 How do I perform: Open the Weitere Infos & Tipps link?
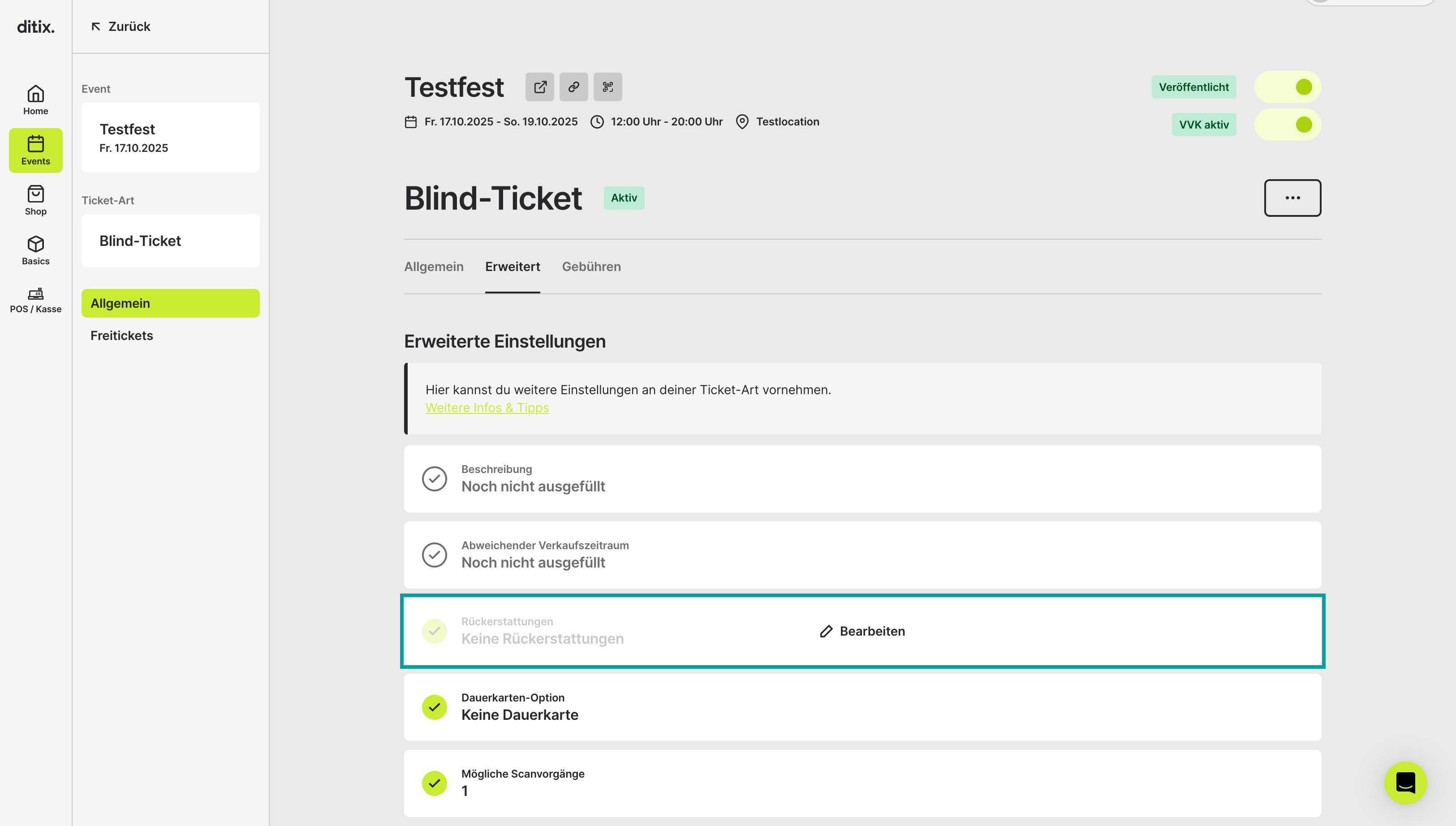[x=487, y=408]
